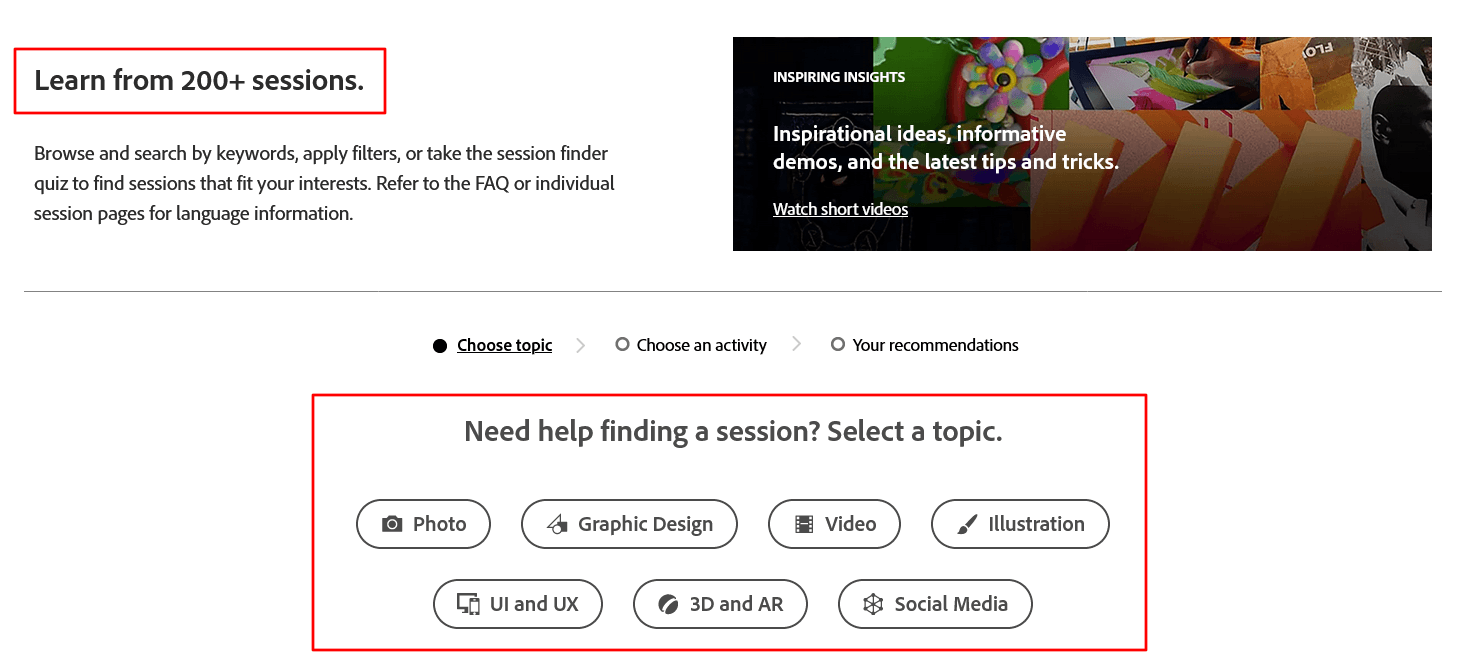Select the Choose topic step indicator dot
Screen dimensions: 1472x665
coord(440,346)
